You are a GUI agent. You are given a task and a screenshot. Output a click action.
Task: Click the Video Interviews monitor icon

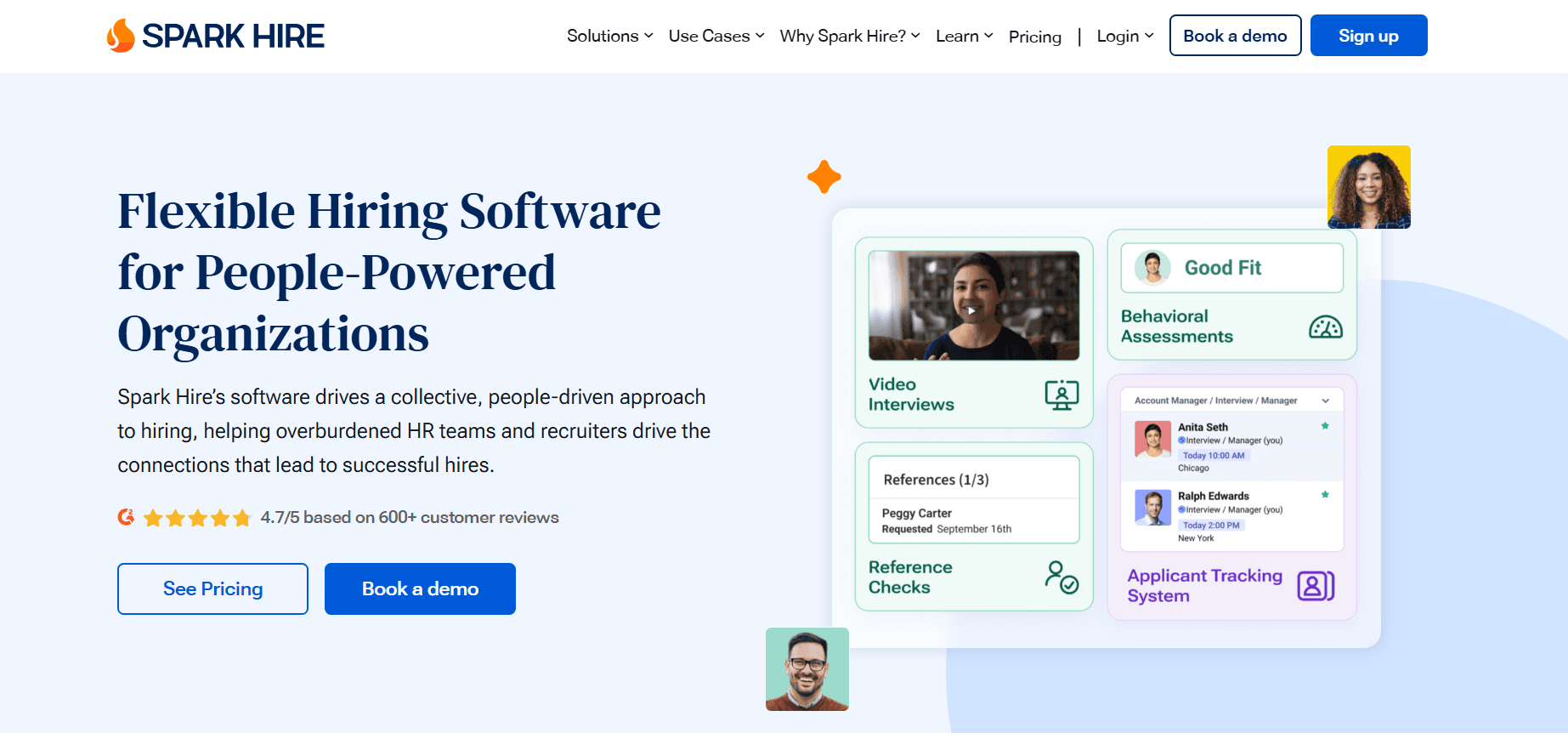click(x=1061, y=395)
